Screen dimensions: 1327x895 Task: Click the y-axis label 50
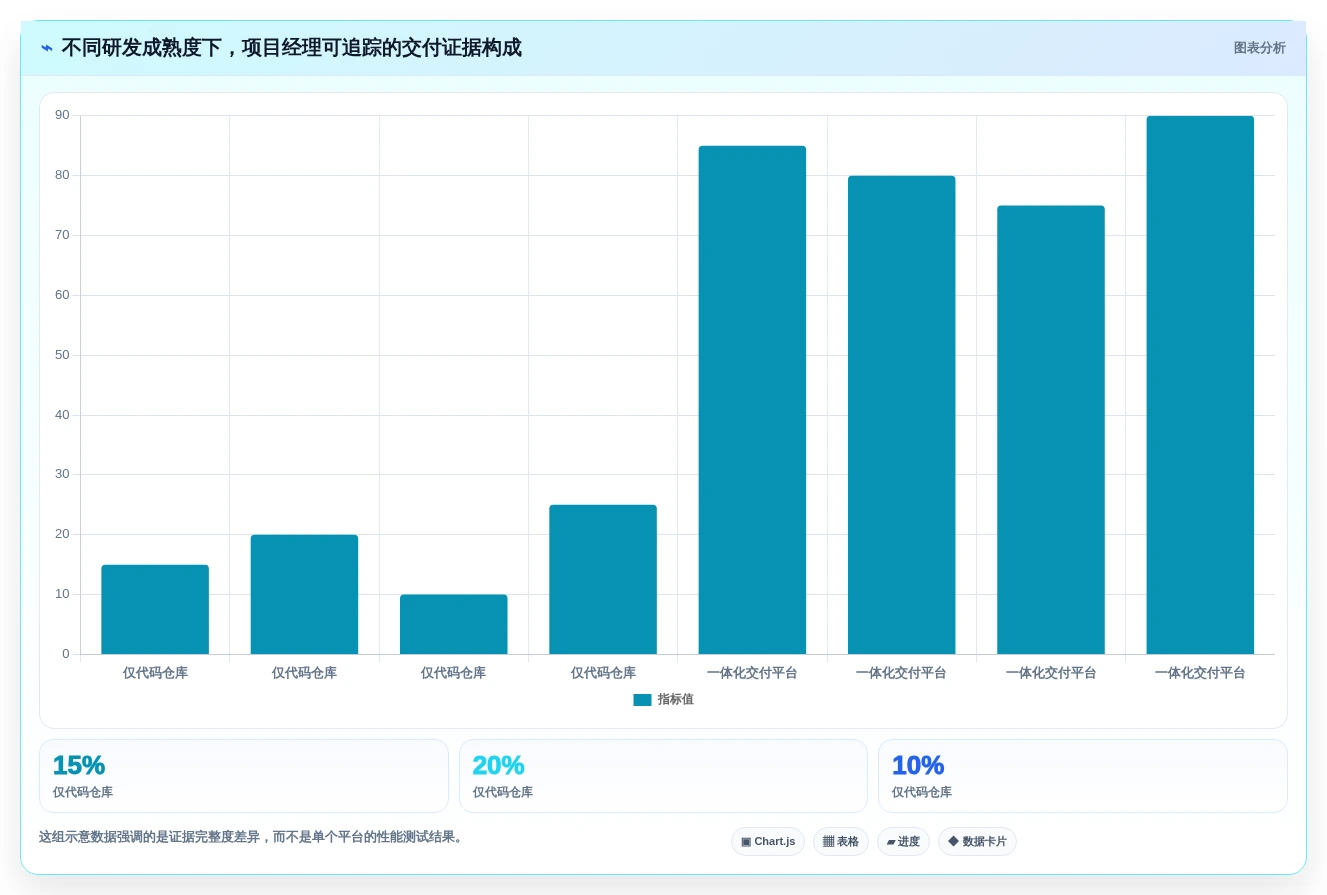62,355
